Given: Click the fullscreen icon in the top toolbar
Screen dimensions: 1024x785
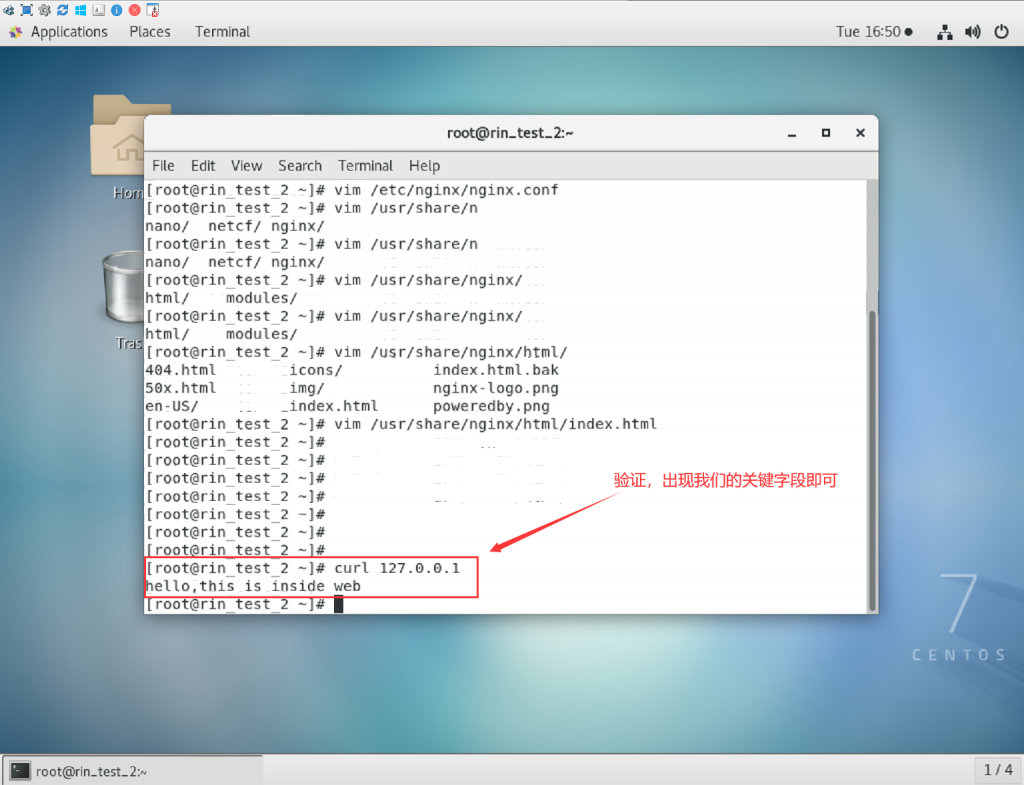Looking at the screenshot, I should click(x=27, y=10).
